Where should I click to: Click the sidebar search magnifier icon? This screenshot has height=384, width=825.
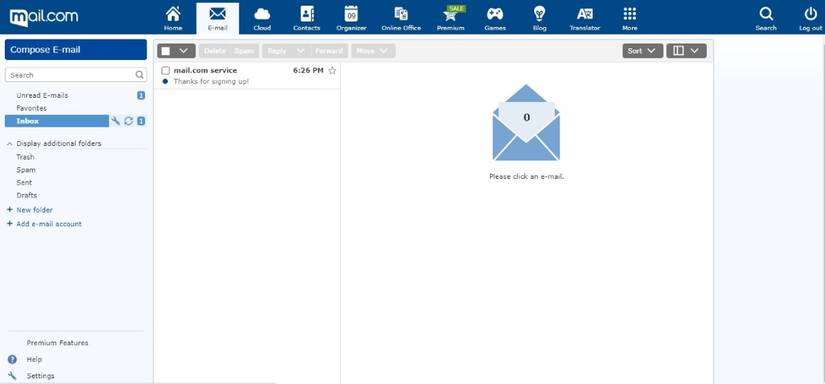point(139,75)
